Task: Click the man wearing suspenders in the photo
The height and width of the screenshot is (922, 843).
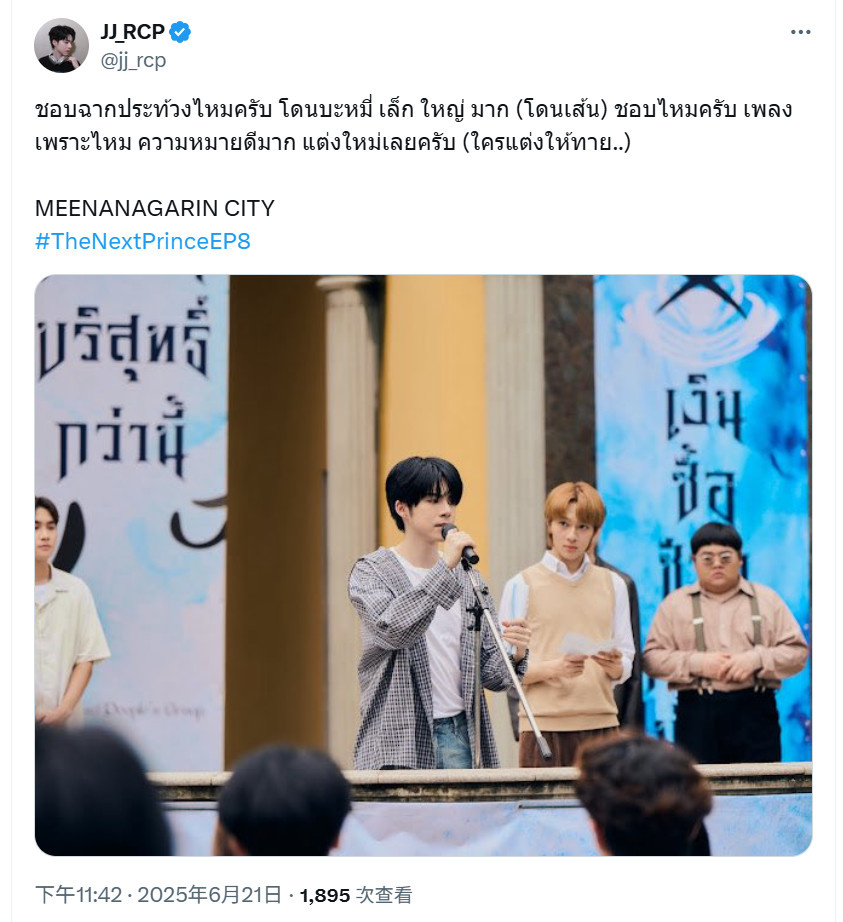Action: pos(724,642)
